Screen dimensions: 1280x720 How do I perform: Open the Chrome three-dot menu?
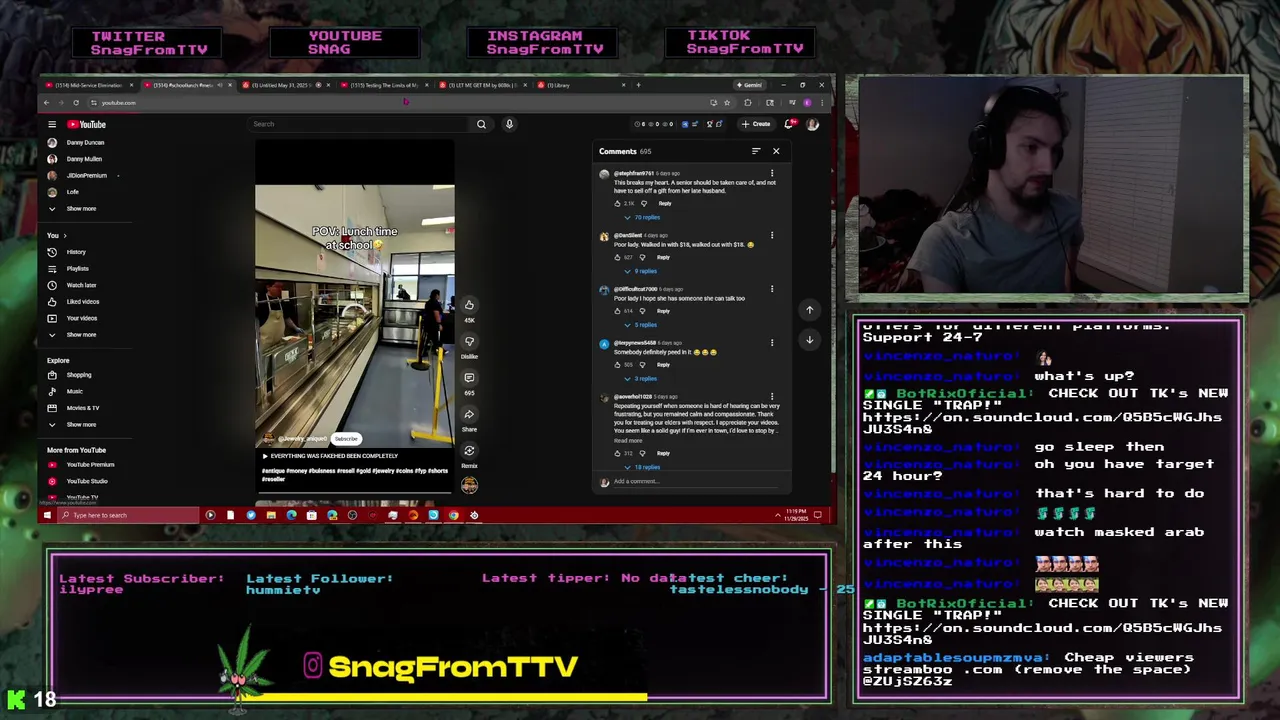pos(823,102)
